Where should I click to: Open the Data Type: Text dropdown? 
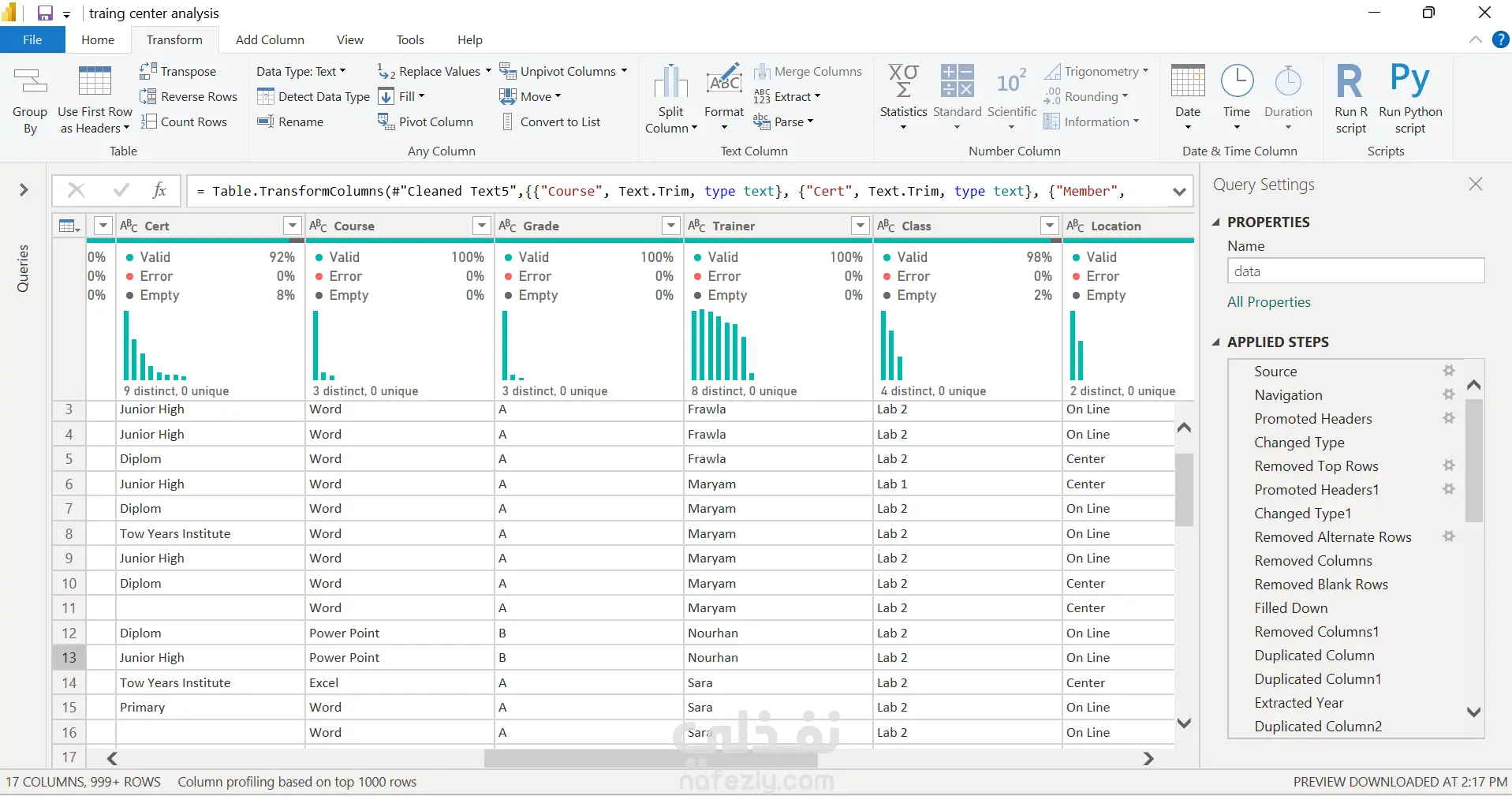[301, 71]
